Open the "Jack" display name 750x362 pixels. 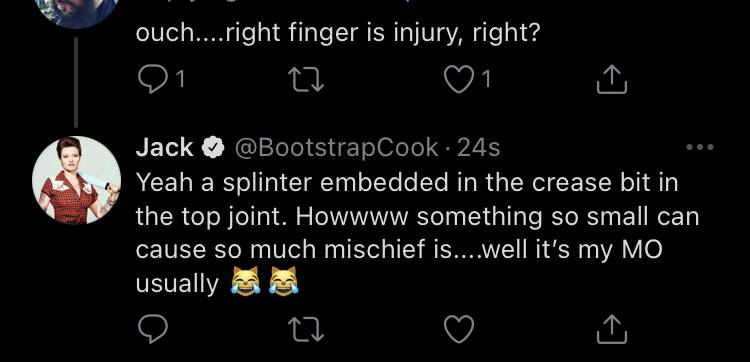coord(165,148)
